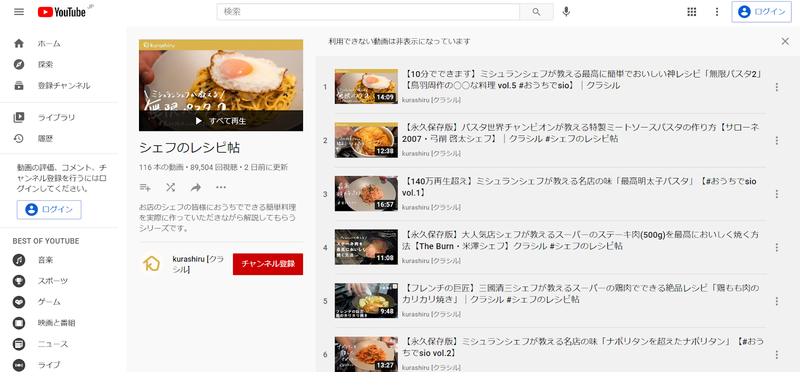Click the compass explore icon
This screenshot has height=372, width=800.
[19, 65]
